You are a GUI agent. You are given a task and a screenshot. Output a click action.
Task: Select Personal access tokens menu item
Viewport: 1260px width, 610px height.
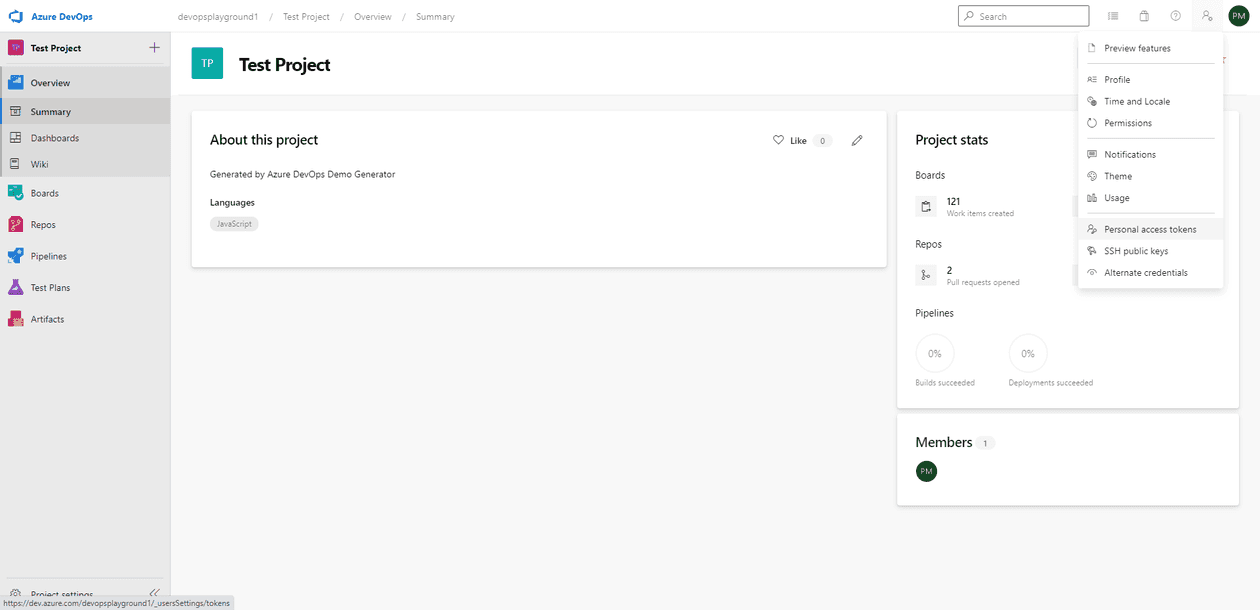point(1150,229)
